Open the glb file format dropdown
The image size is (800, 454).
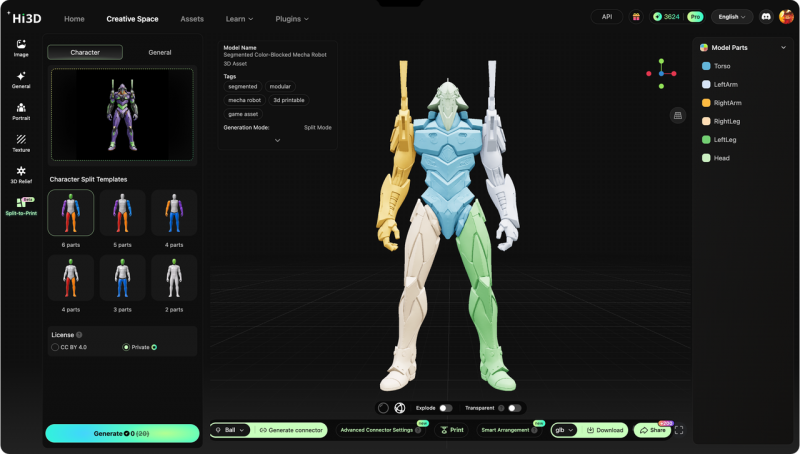point(564,430)
